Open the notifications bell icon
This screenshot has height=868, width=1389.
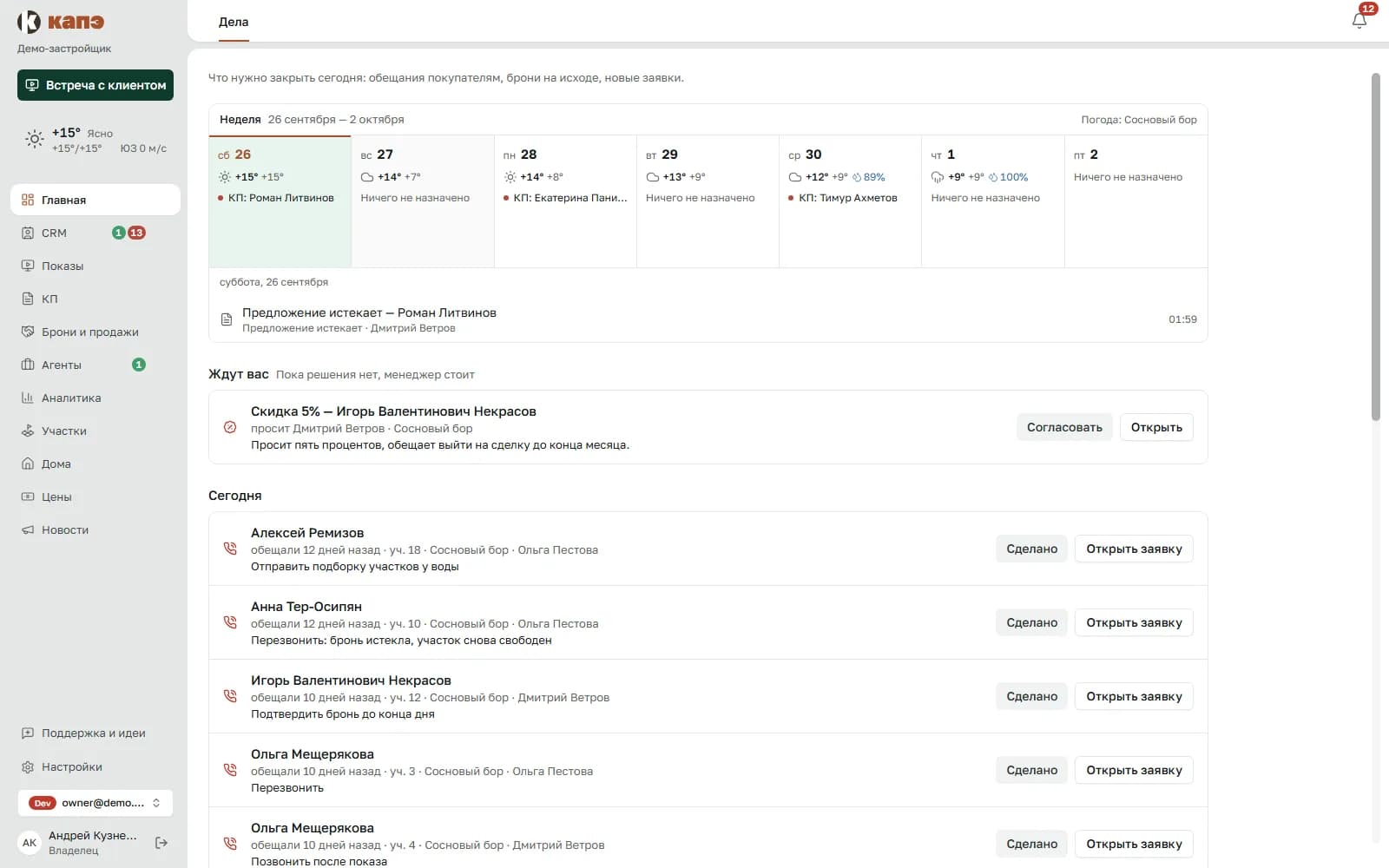[1359, 21]
